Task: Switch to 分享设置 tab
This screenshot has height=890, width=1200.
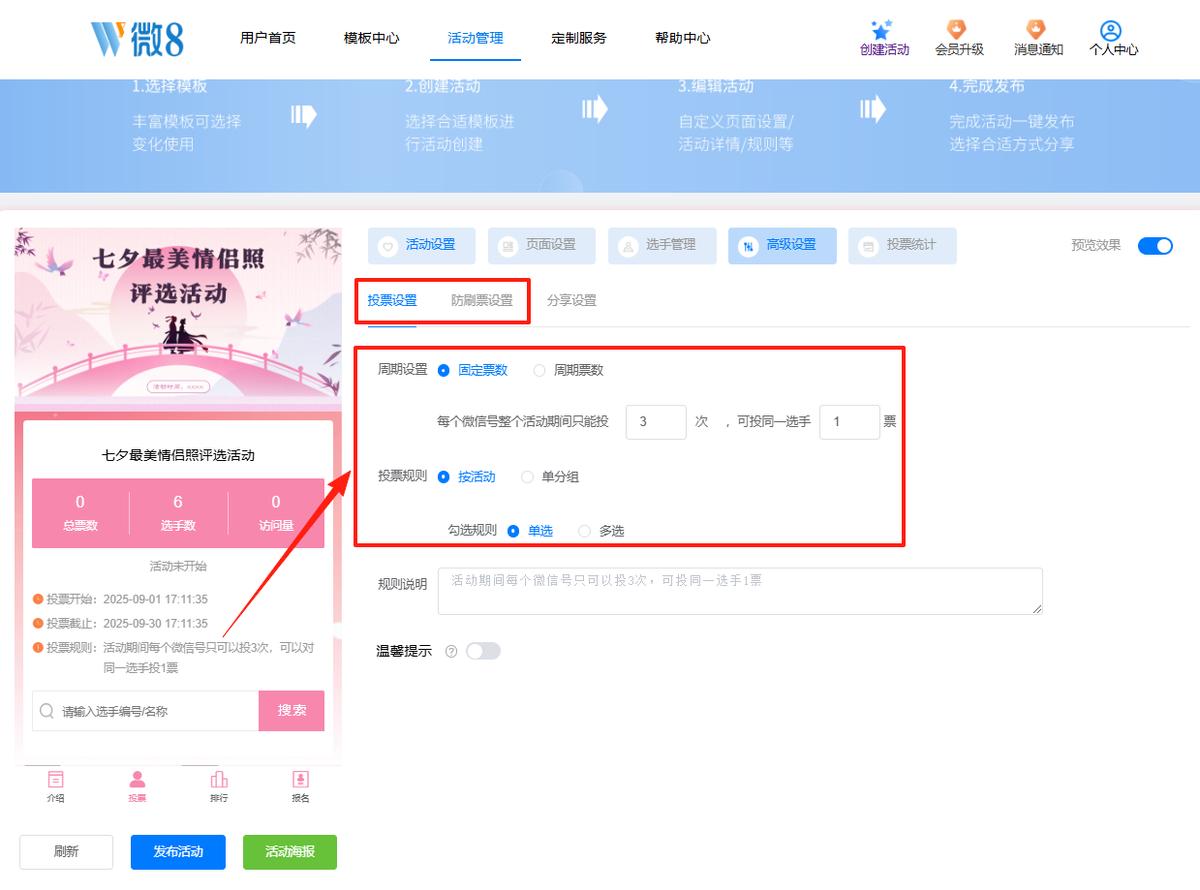Action: pyautogui.click(x=572, y=300)
